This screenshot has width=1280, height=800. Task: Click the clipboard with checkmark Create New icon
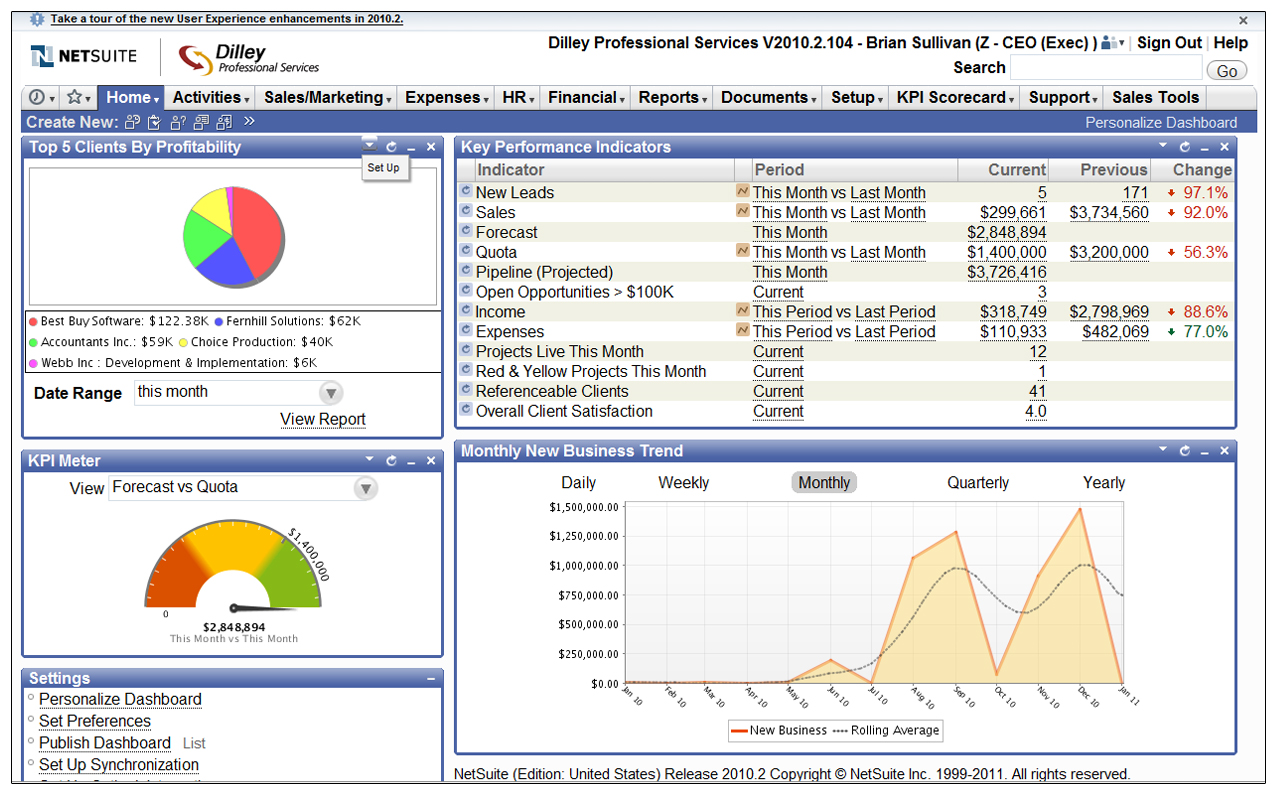(154, 122)
